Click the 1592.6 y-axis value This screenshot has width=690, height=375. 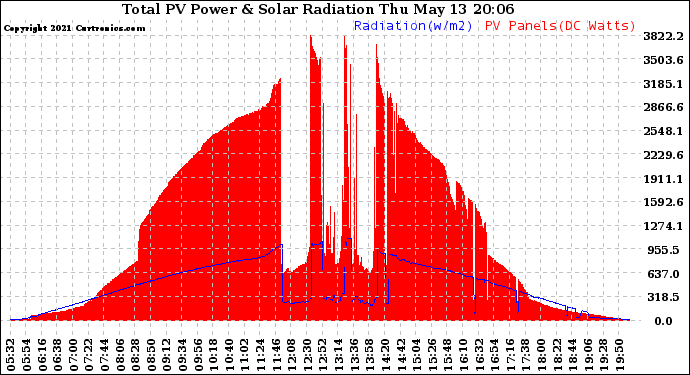(x=663, y=202)
